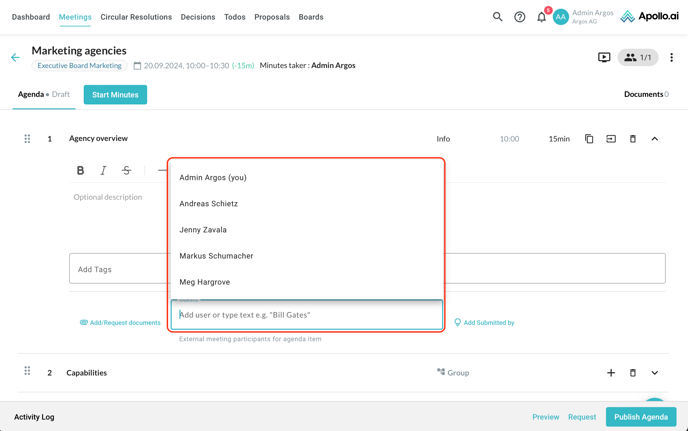This screenshot has height=431, width=688.
Task: Open the three-dot meeting options menu
Action: pyautogui.click(x=671, y=58)
